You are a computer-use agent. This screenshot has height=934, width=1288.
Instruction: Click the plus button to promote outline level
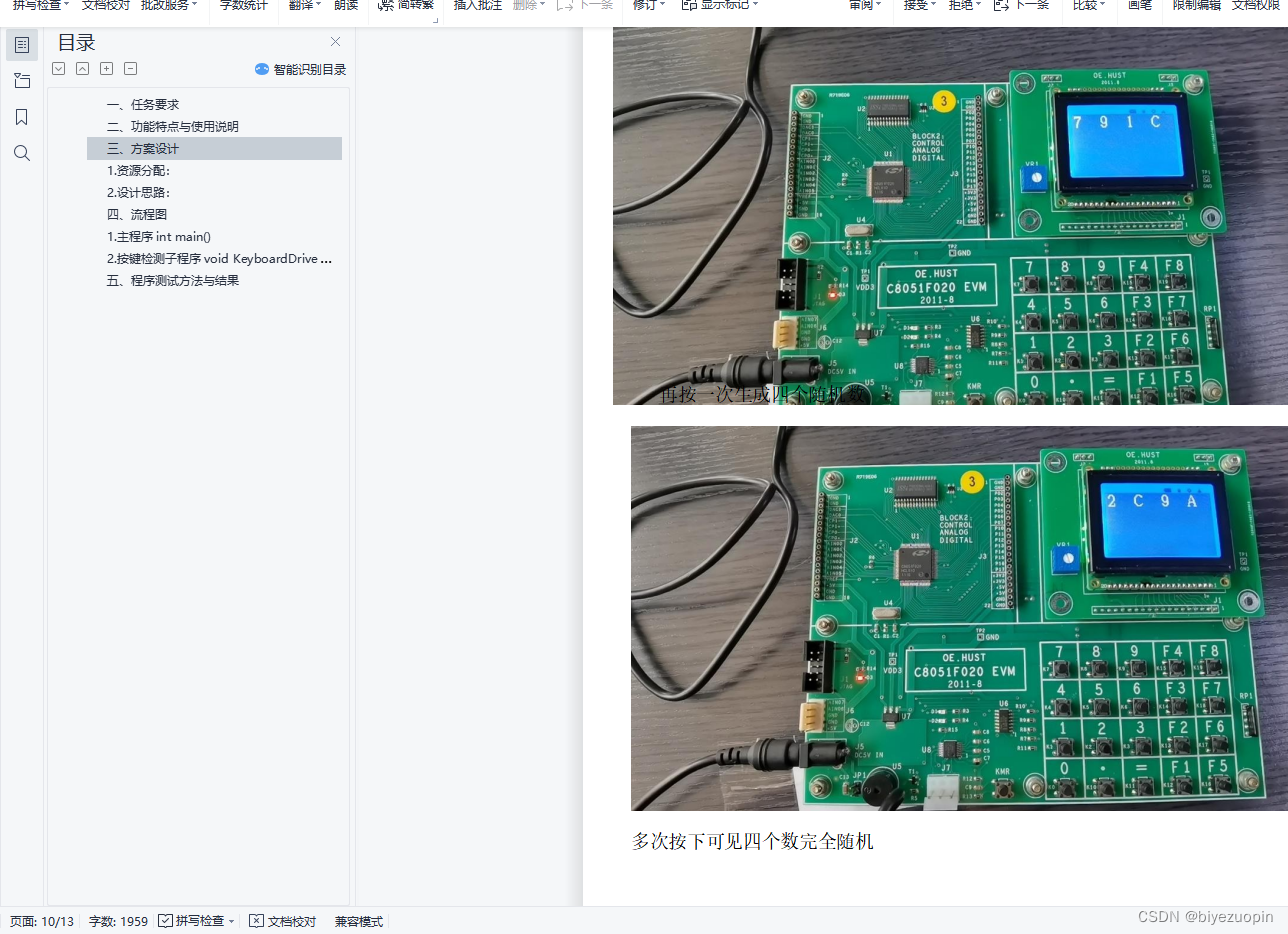point(107,69)
